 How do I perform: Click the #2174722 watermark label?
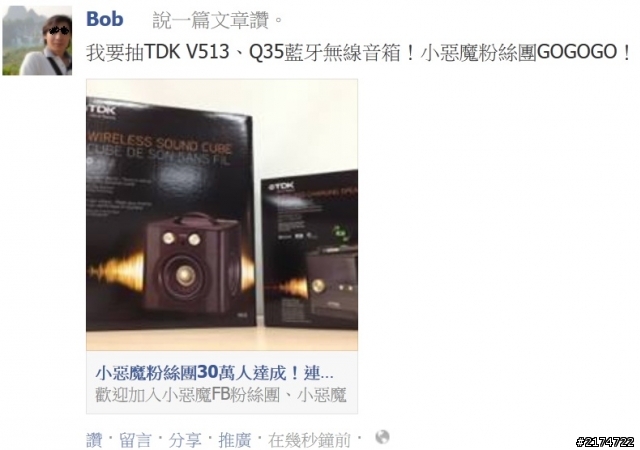click(605, 441)
